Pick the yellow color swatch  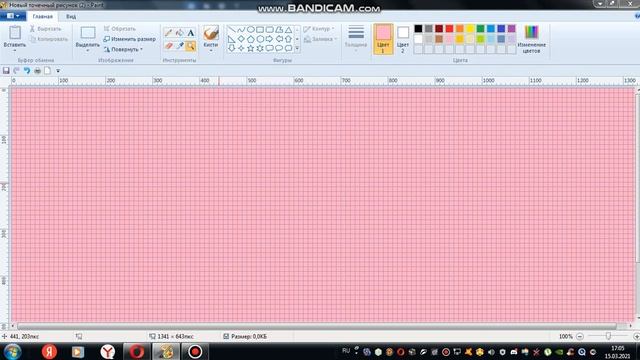point(470,28)
